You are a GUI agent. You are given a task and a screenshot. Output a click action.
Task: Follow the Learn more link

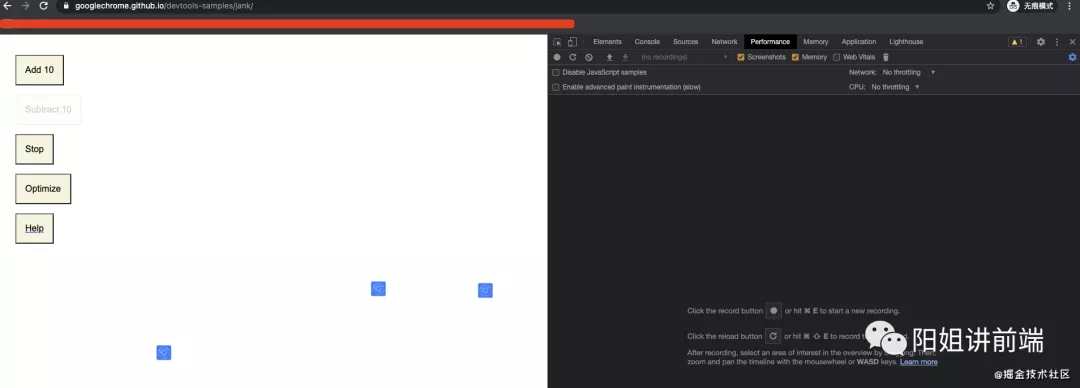(918, 363)
